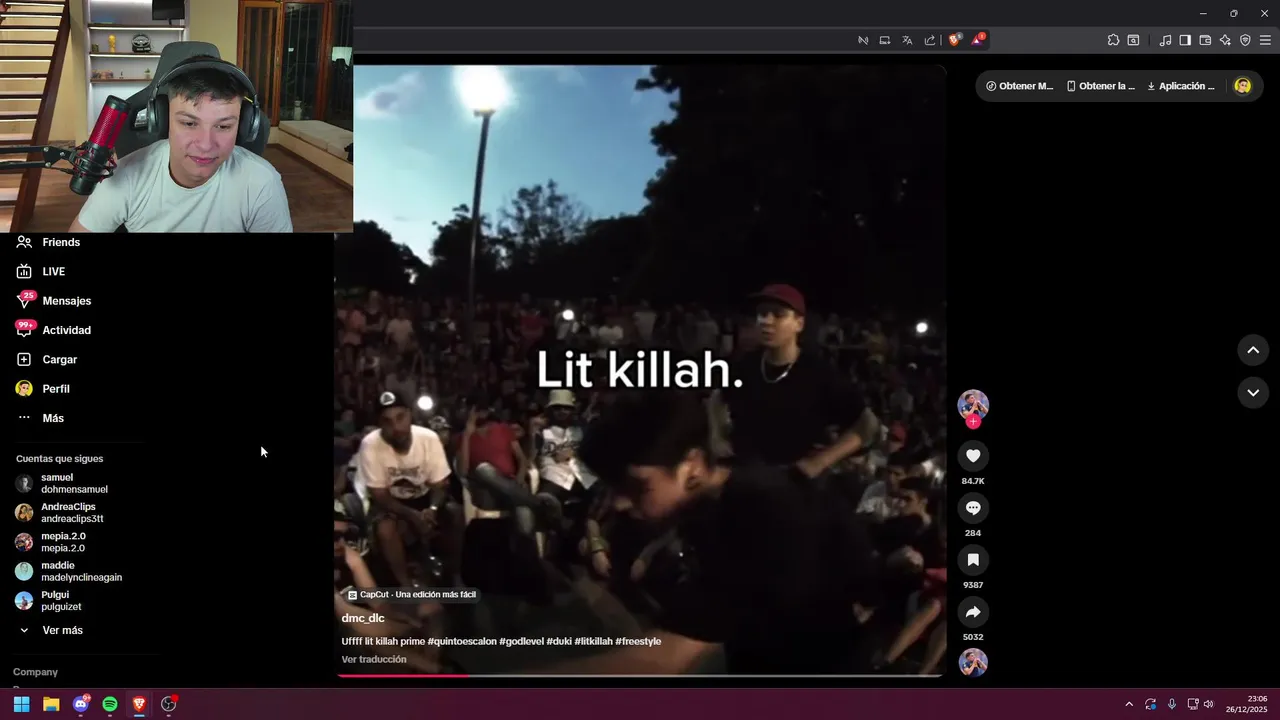
Task: Expand followed accounts with Ver más
Action: coord(51,630)
